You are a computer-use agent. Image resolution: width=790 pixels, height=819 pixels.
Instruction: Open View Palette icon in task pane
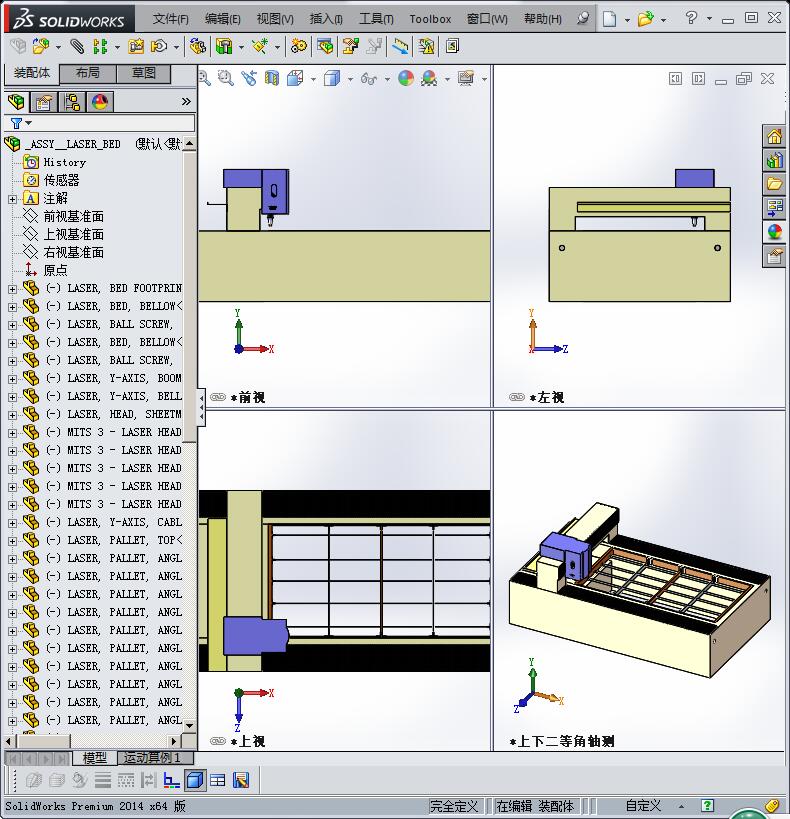(x=774, y=207)
